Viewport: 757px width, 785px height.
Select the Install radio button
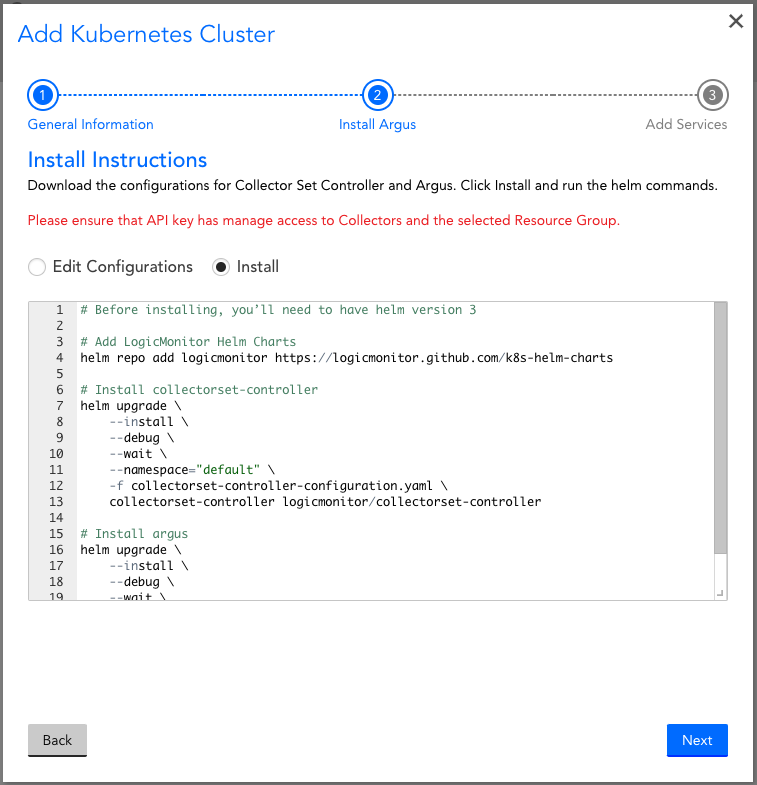tap(221, 267)
